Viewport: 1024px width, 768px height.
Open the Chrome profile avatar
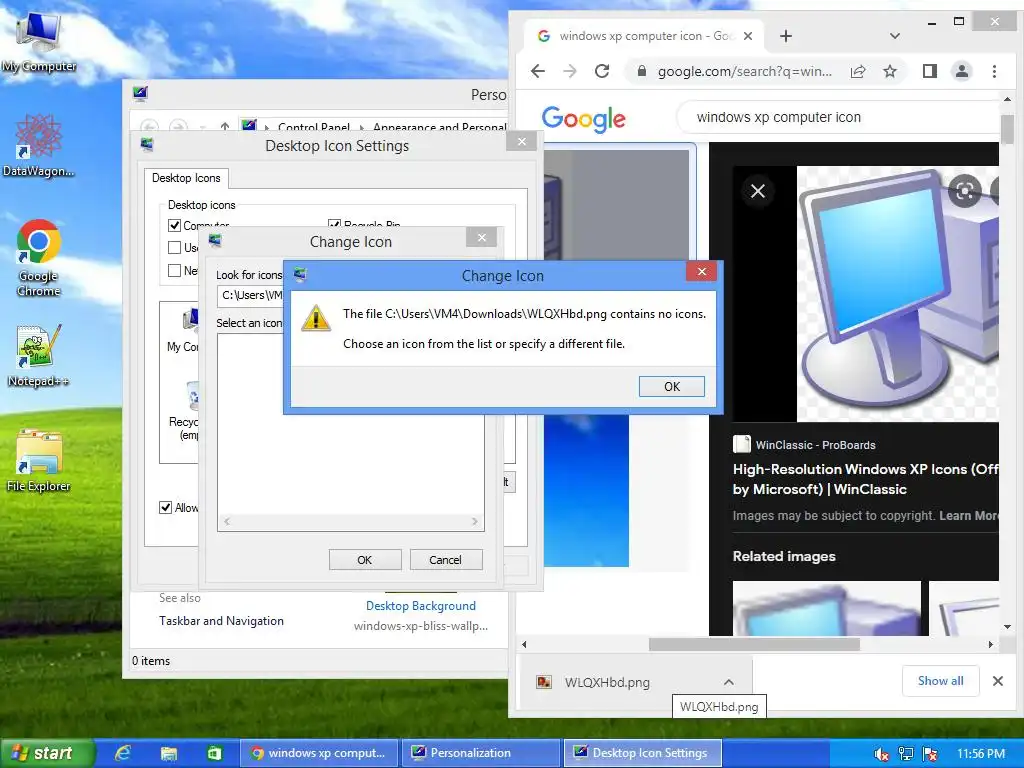point(961,71)
